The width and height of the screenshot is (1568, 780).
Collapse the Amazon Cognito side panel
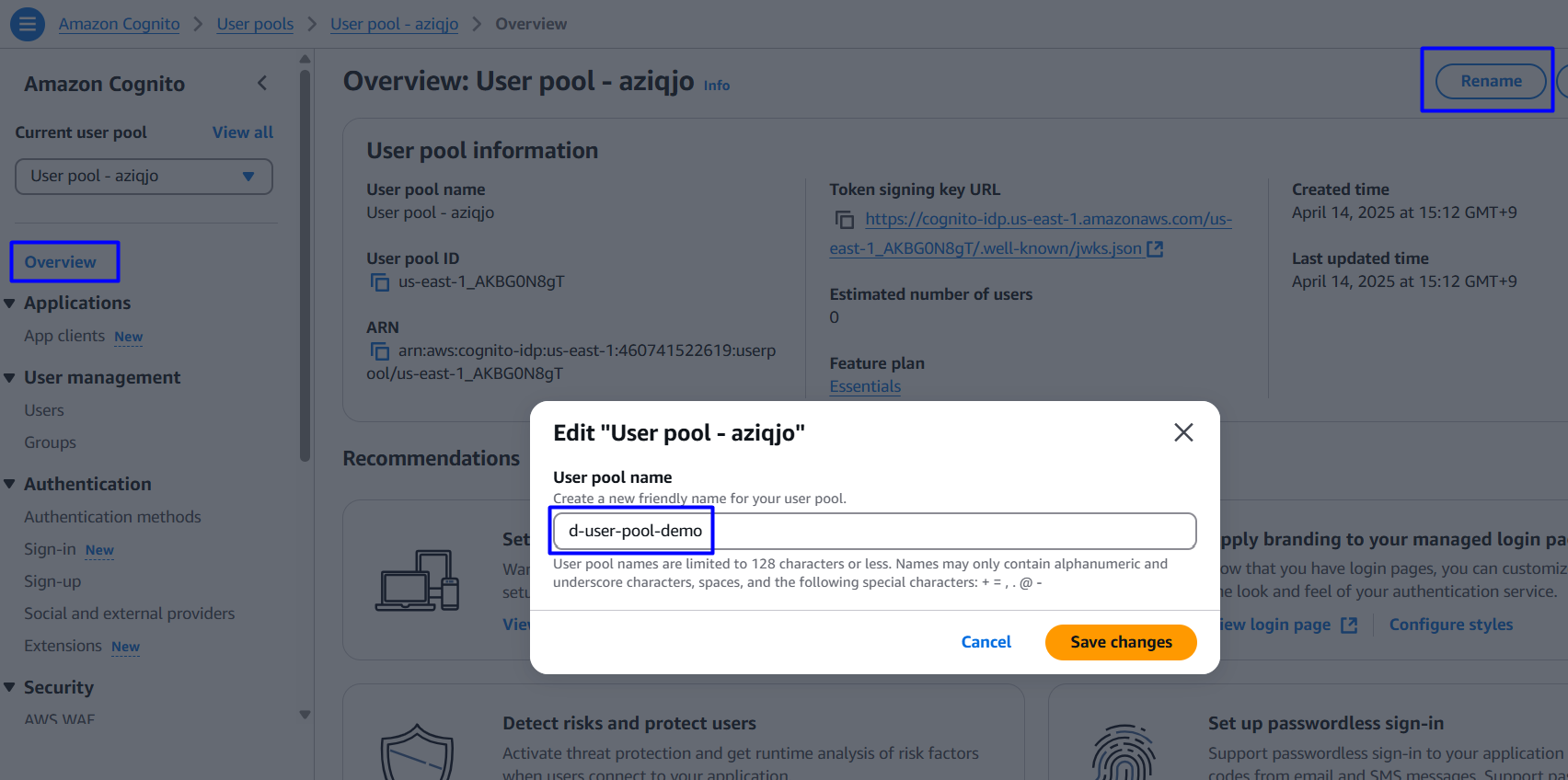[262, 84]
